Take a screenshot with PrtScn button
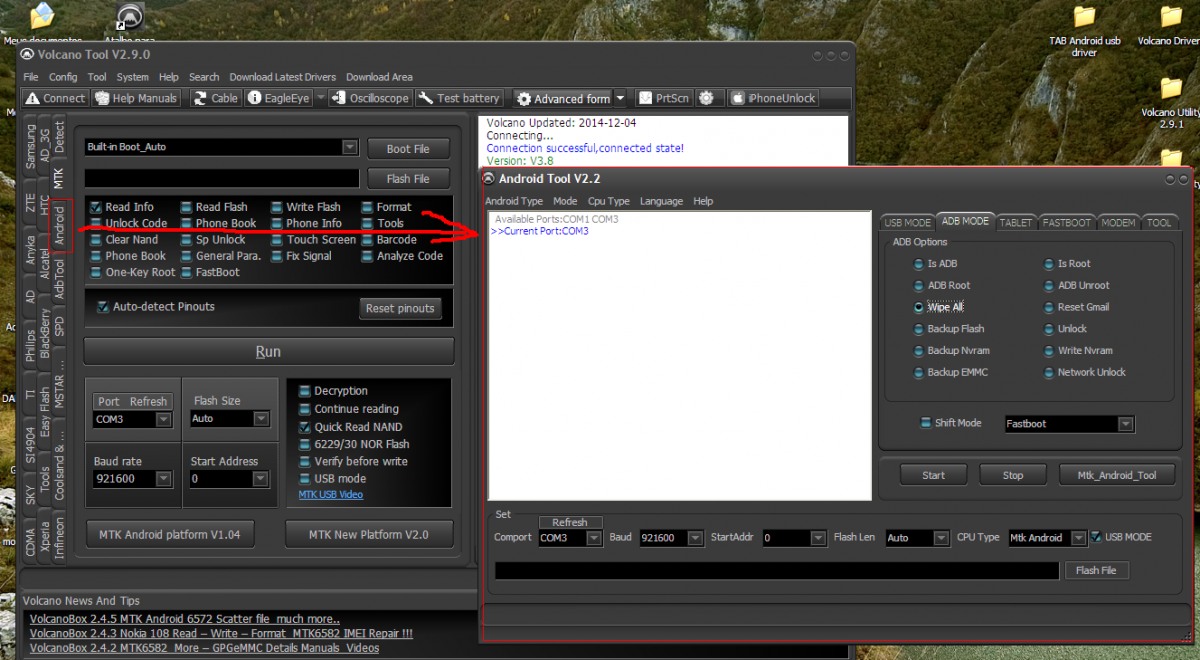The image size is (1200, 660). pyautogui.click(x=664, y=98)
